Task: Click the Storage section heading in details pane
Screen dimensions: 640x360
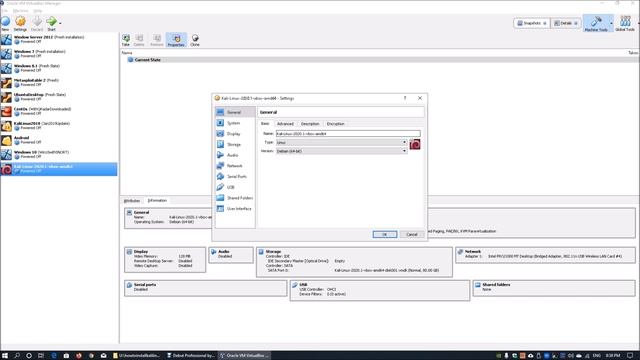Action: (273, 252)
